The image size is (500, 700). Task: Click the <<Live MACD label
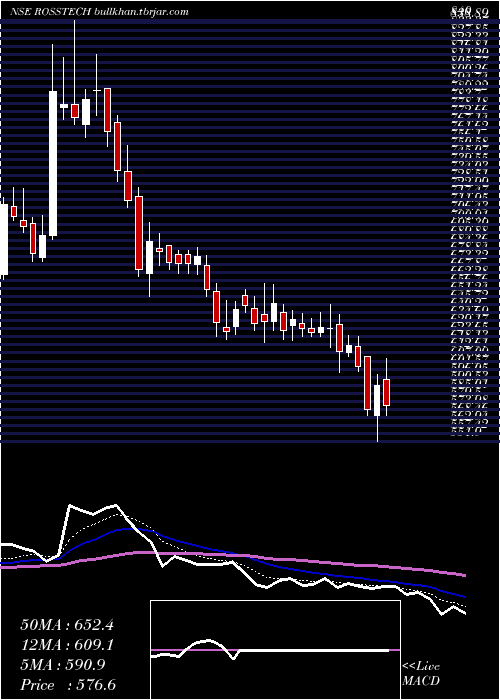(421, 674)
